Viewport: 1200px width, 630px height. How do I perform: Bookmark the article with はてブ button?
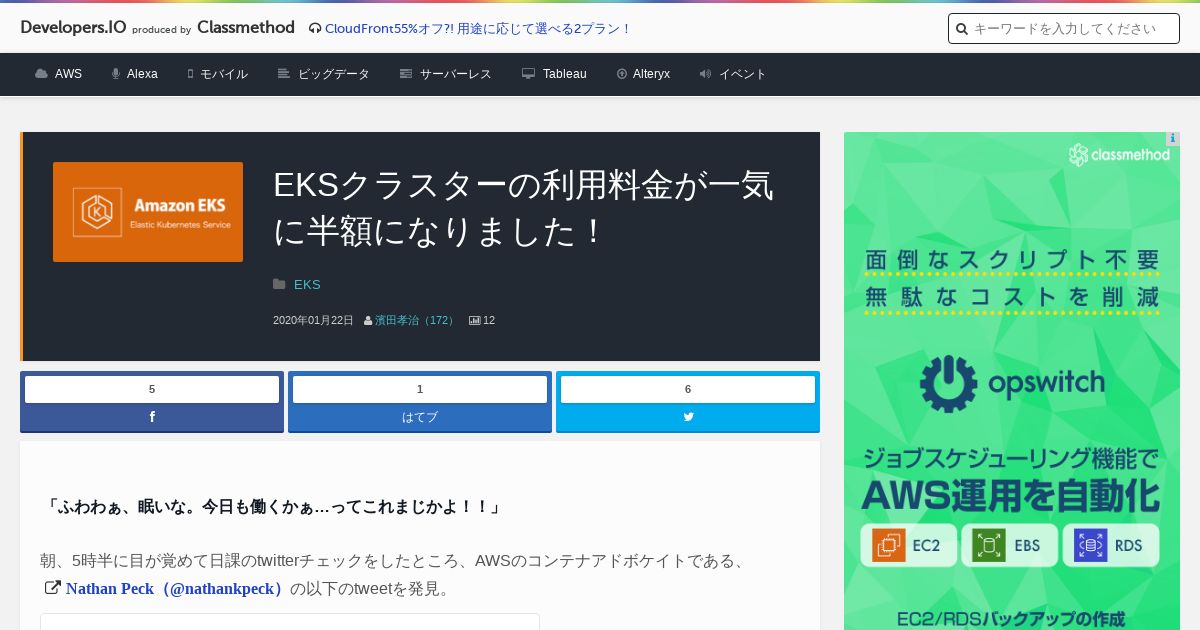coord(420,417)
